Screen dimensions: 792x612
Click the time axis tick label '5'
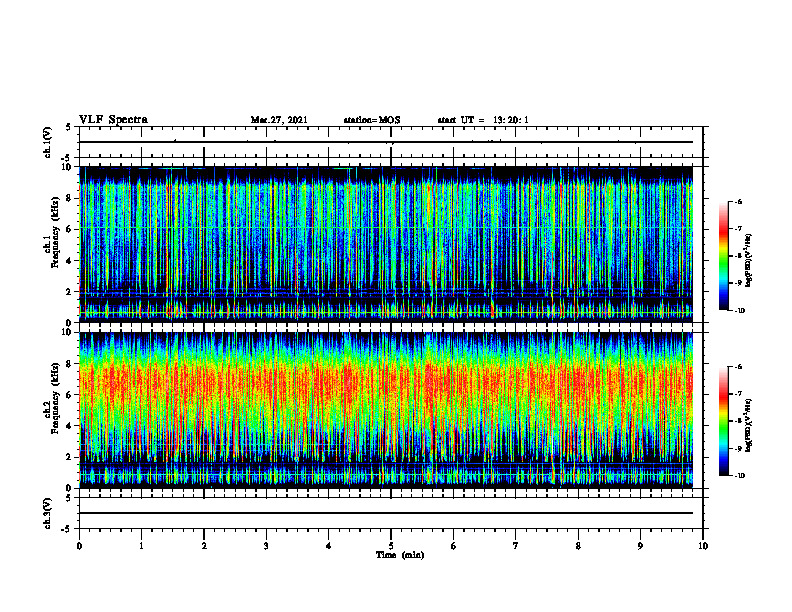[391, 546]
